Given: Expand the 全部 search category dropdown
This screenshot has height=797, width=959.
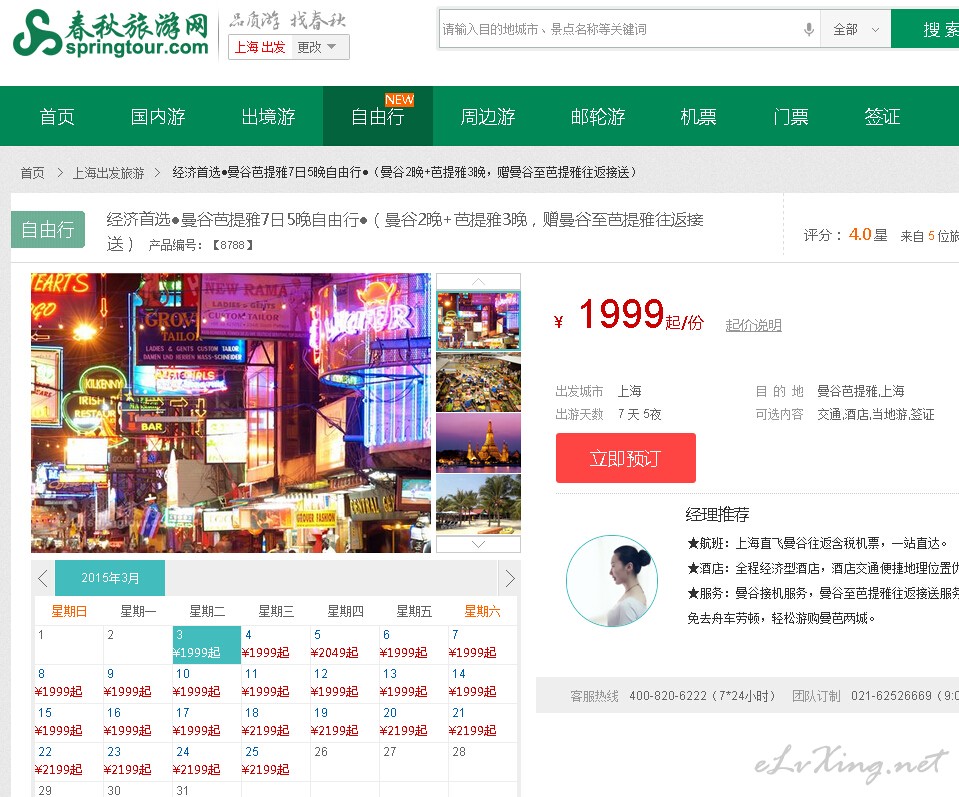Looking at the screenshot, I should pyautogui.click(x=855, y=30).
